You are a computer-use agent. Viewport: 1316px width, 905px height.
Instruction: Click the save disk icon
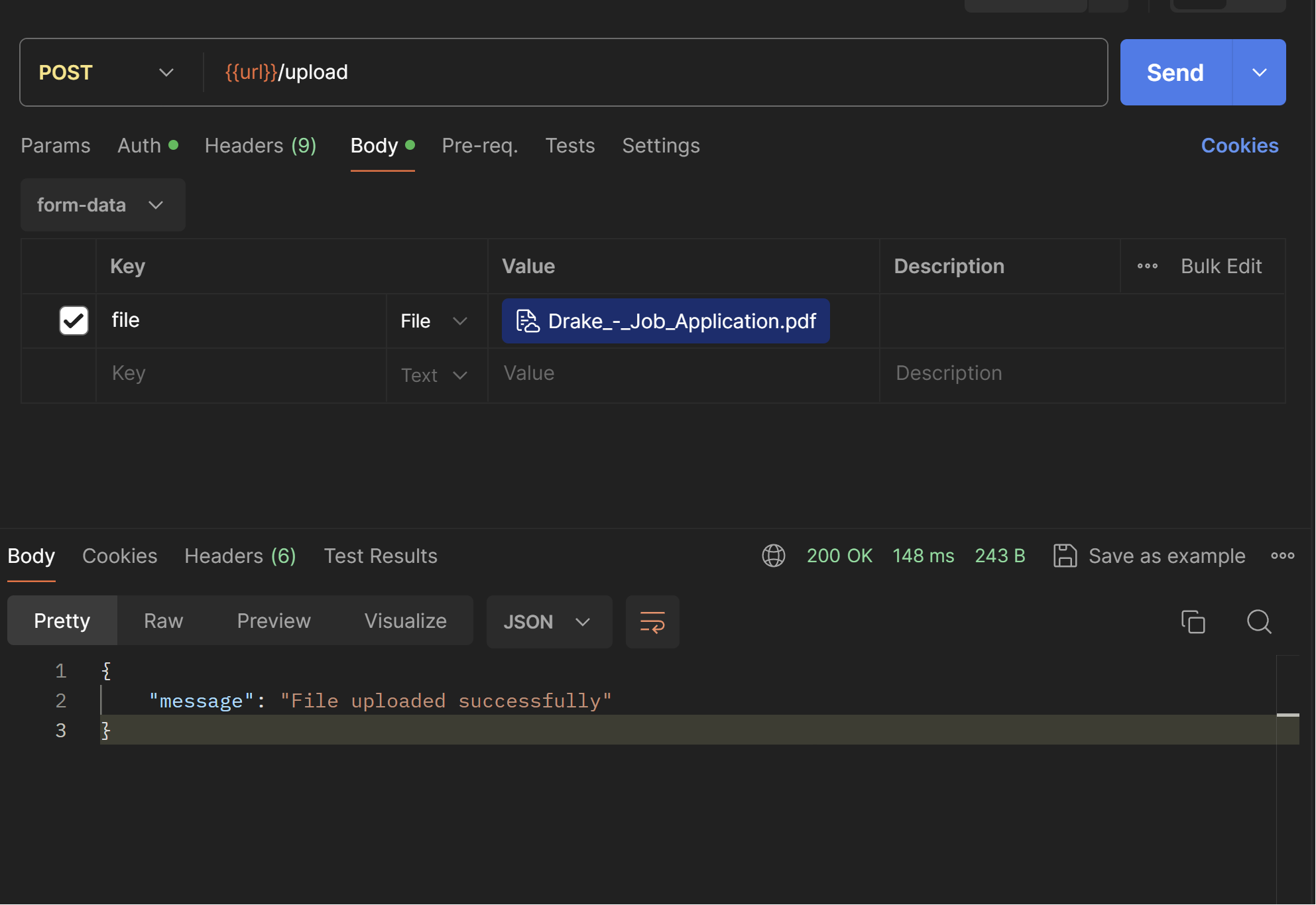click(x=1065, y=556)
